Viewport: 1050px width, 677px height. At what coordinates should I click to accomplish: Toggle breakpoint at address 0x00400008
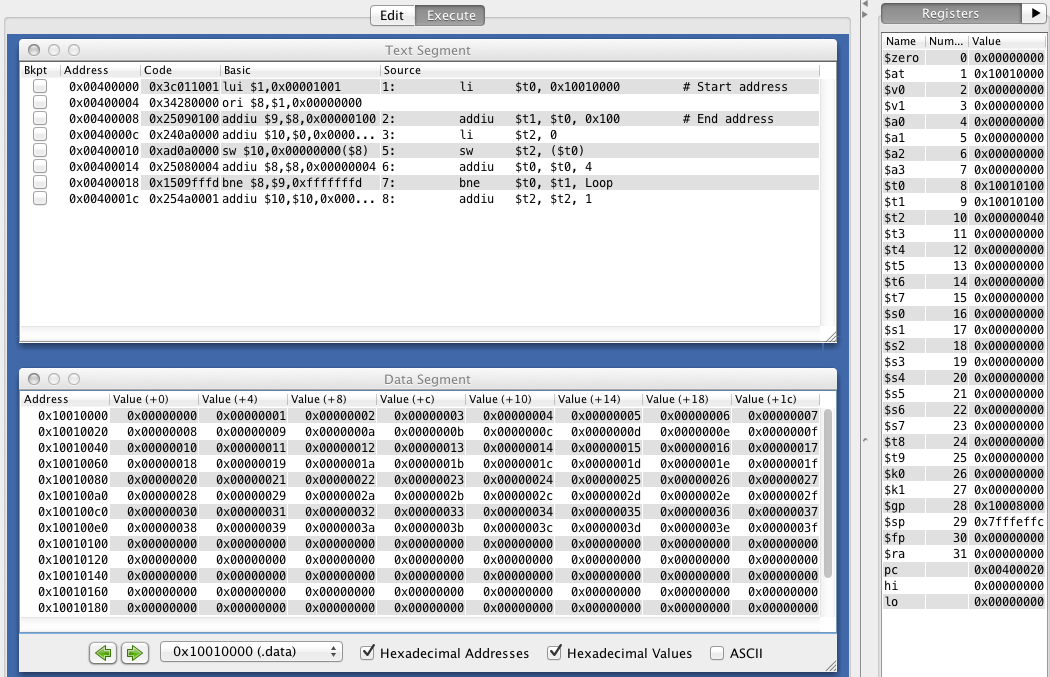click(x=40, y=119)
